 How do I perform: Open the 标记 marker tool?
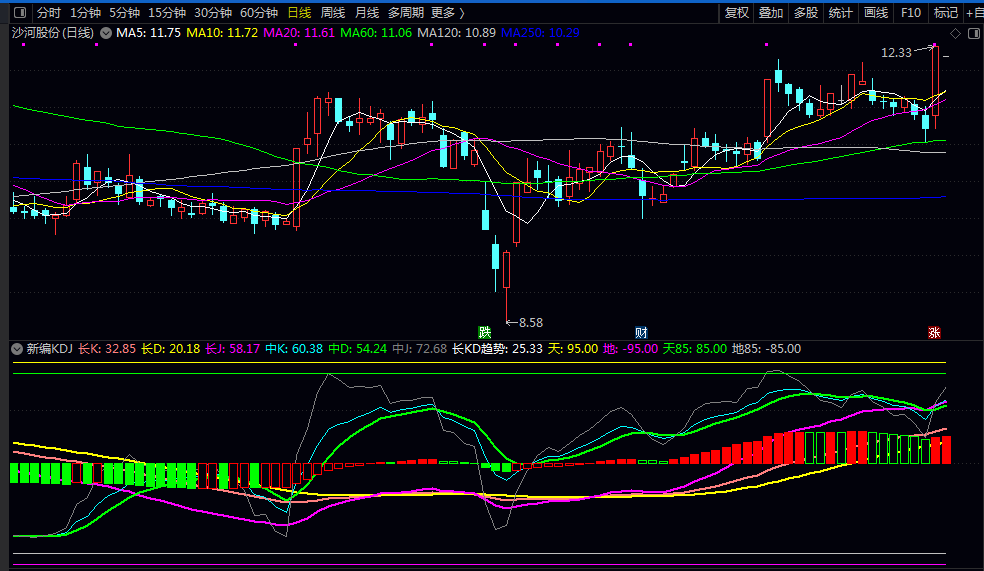[x=945, y=13]
